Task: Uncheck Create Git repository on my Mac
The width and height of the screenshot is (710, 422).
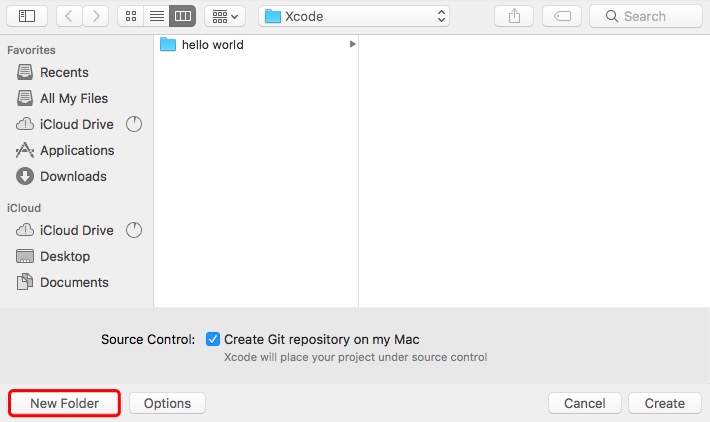Action: click(x=213, y=339)
